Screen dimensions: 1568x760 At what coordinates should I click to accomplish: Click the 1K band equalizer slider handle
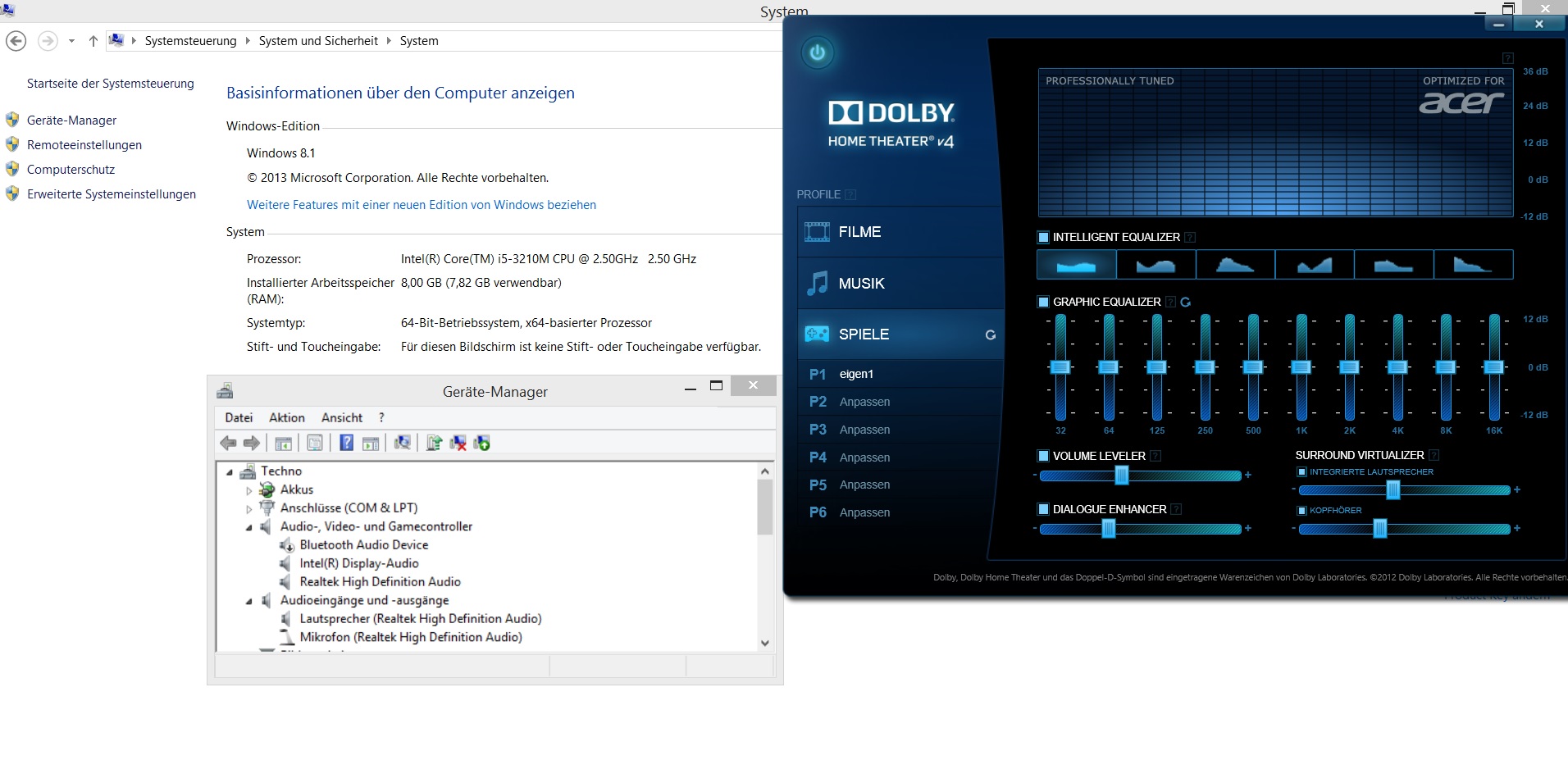coord(1301,367)
